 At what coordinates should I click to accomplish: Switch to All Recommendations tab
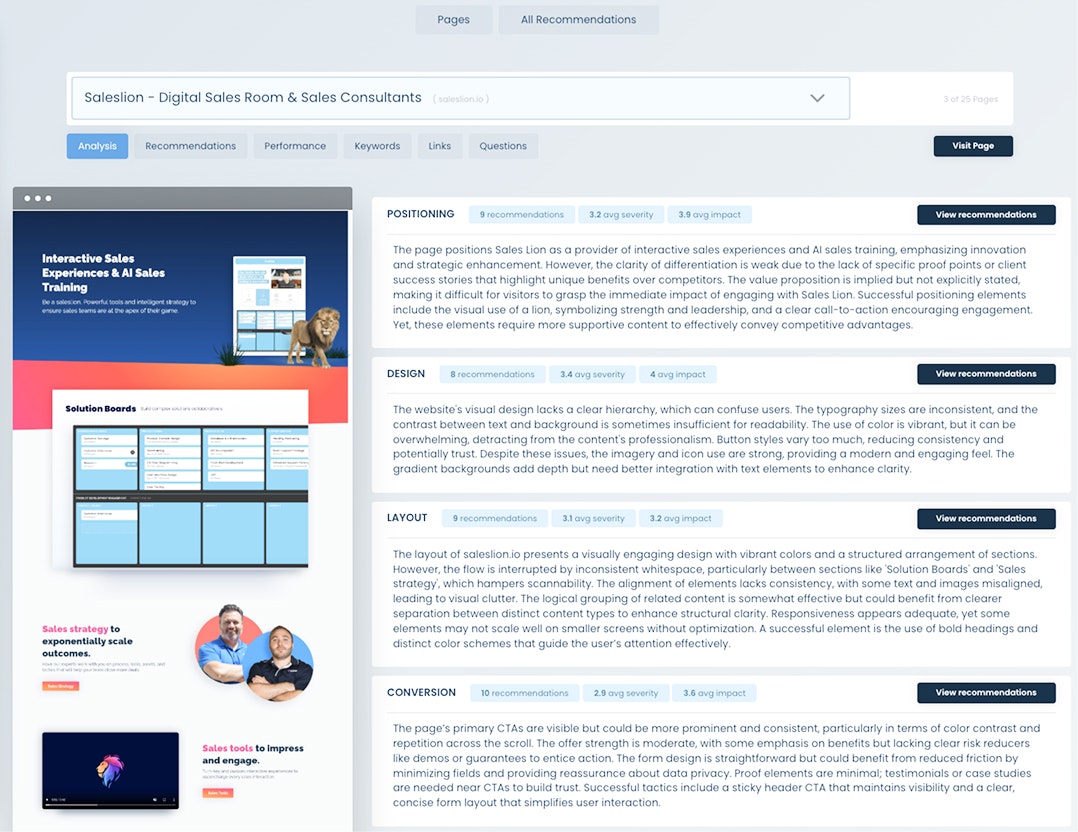tap(578, 19)
